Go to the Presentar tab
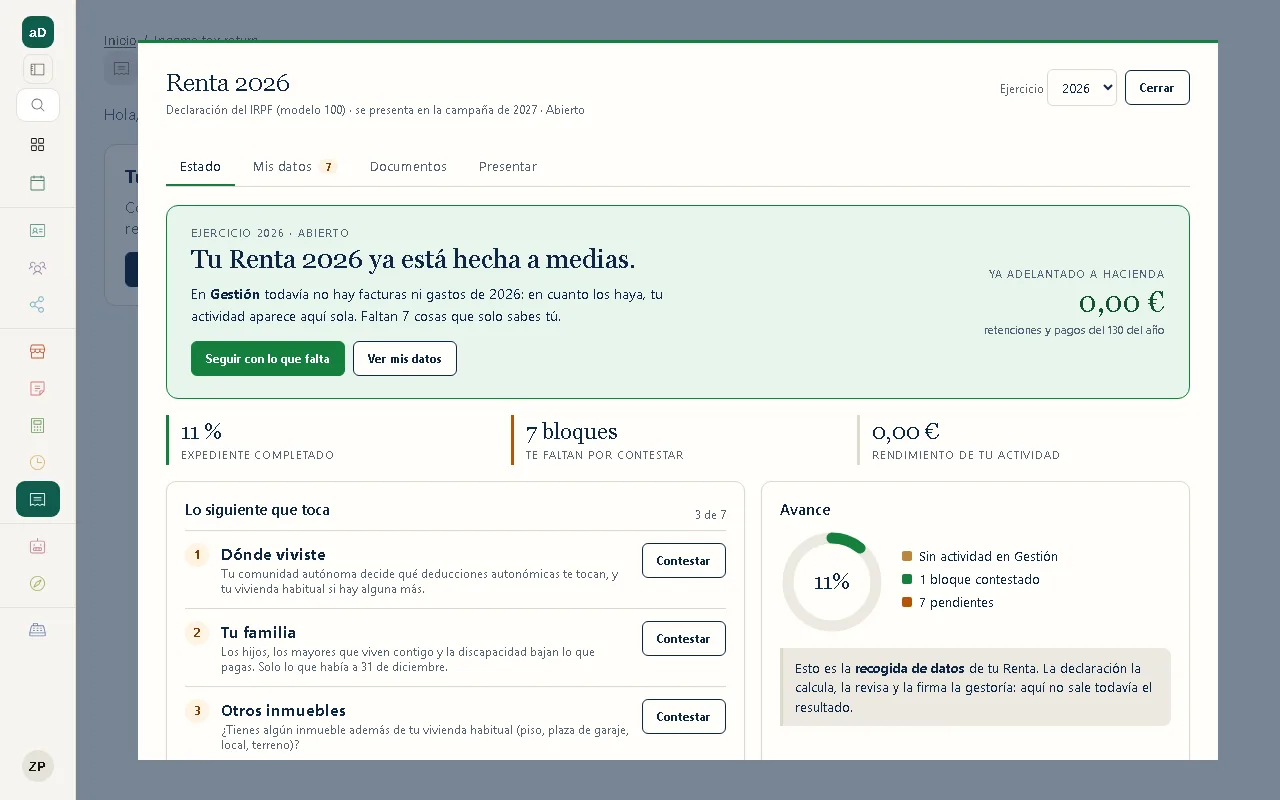Viewport: 1280px width, 800px height. (x=508, y=167)
